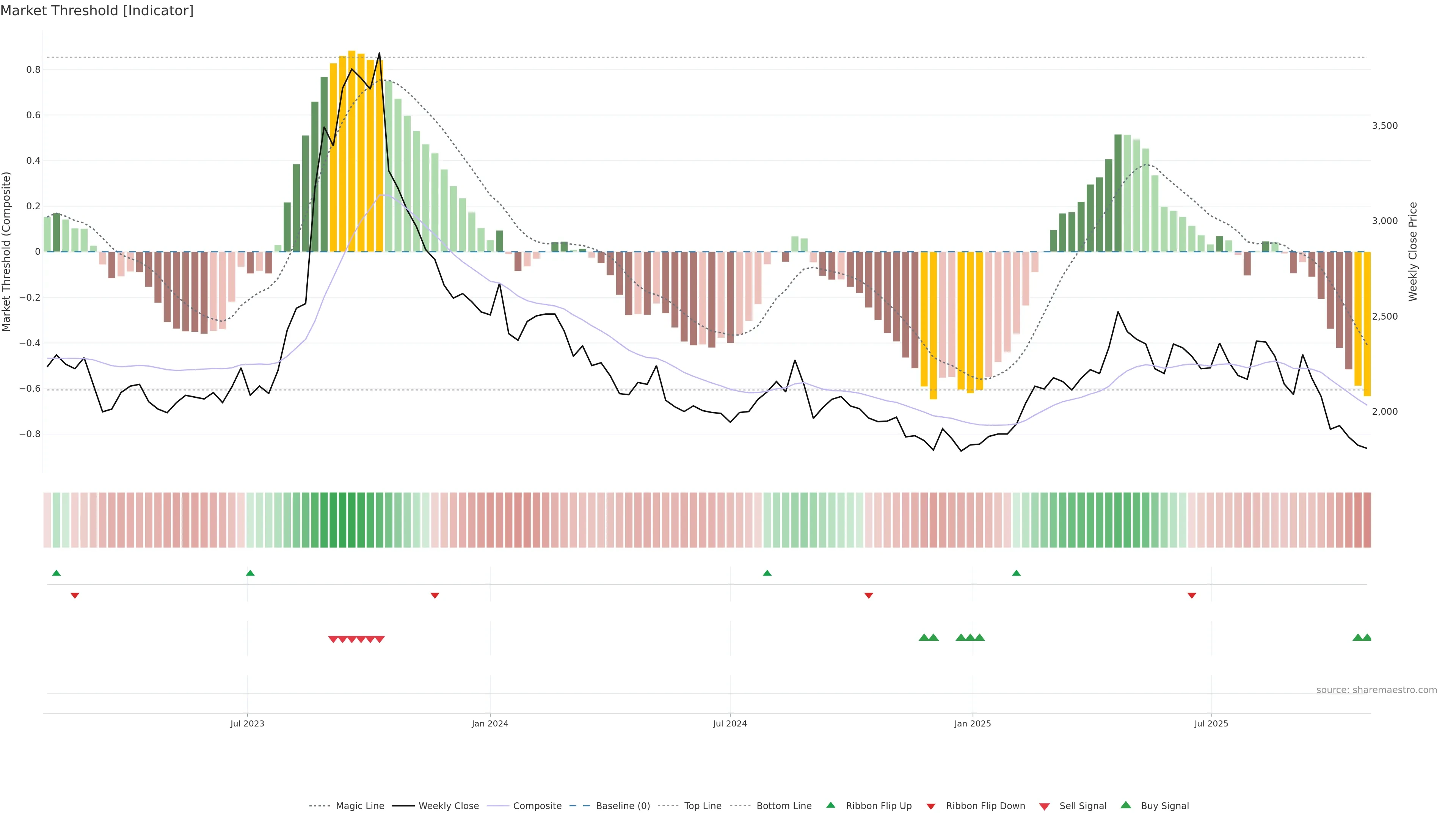The width and height of the screenshot is (1456, 819).
Task: Toggle Composite series in legend
Action: [x=537, y=806]
